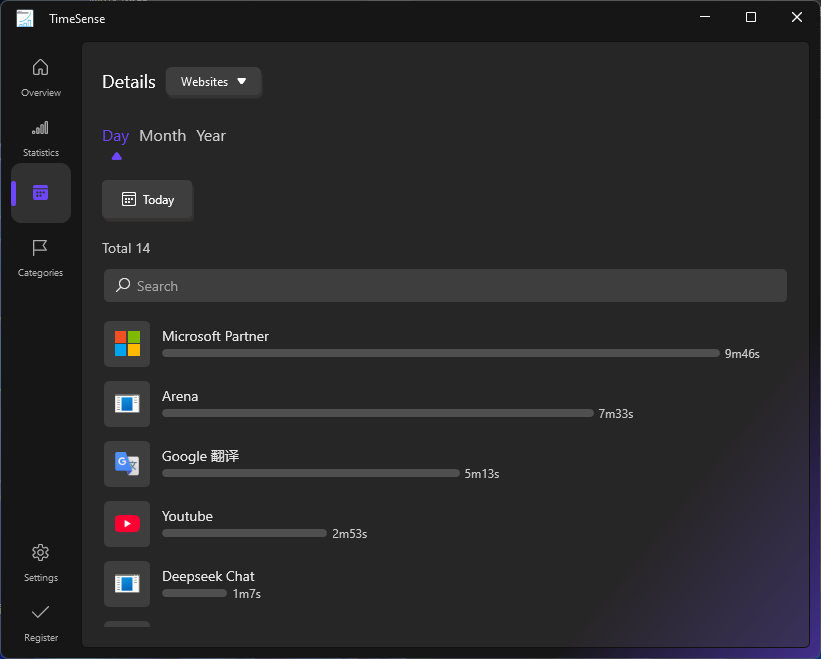The height and width of the screenshot is (659, 821).
Task: Click the Microsoft Partner usage bar
Action: click(441, 353)
